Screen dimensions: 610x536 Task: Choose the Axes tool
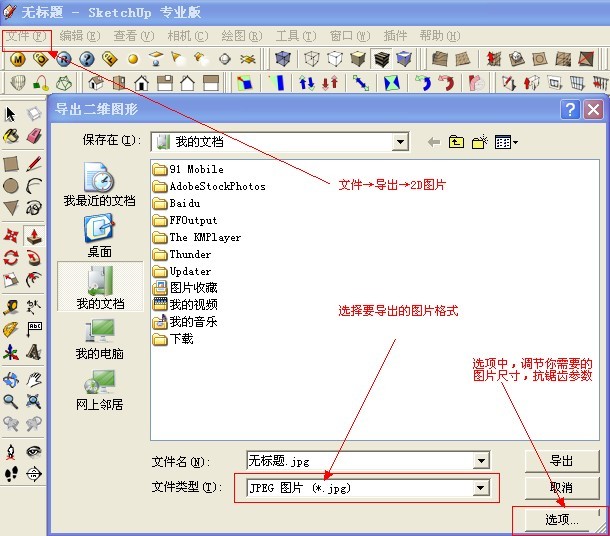point(11,352)
